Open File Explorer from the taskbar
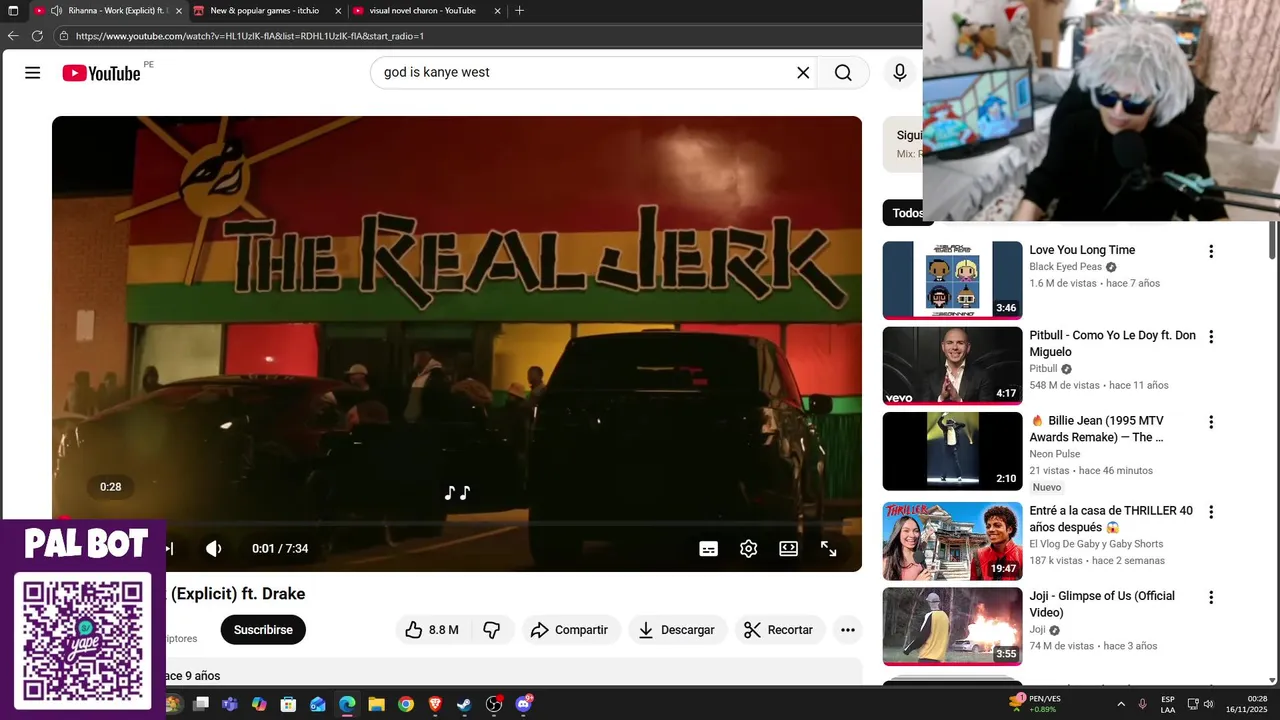The width and height of the screenshot is (1280, 720). point(376,704)
